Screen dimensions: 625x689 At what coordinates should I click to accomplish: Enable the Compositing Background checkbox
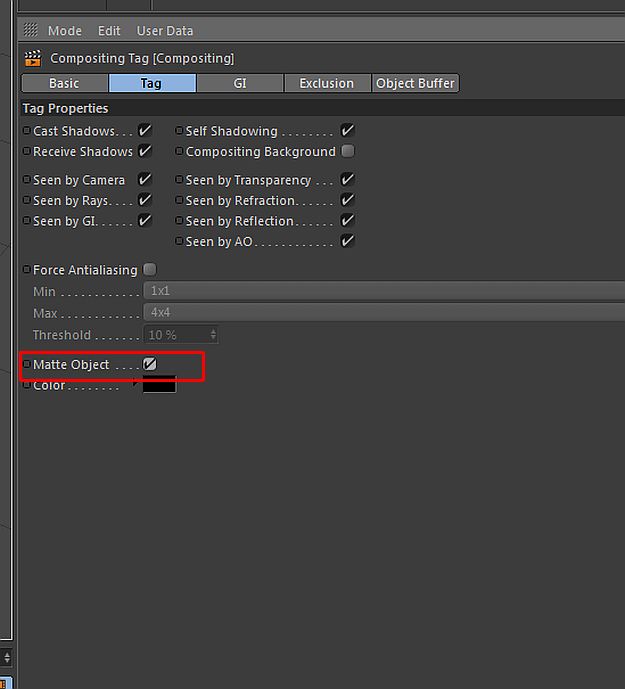pyautogui.click(x=347, y=151)
